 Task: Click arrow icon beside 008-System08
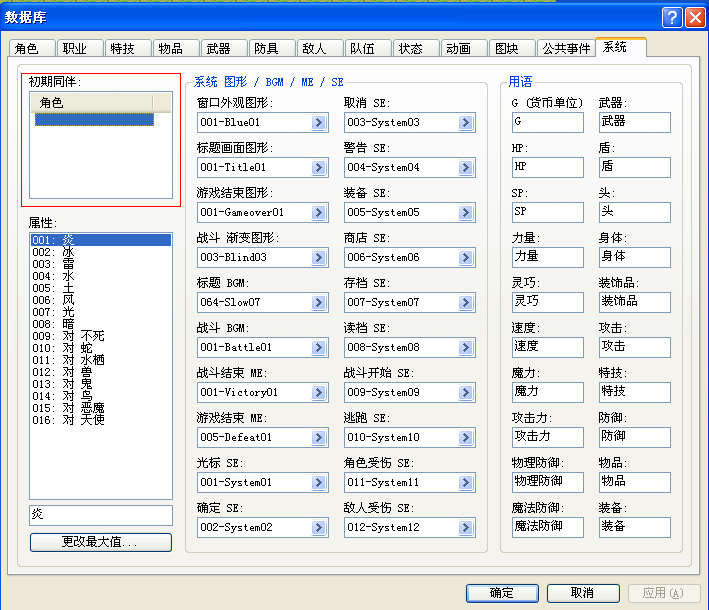(466, 348)
